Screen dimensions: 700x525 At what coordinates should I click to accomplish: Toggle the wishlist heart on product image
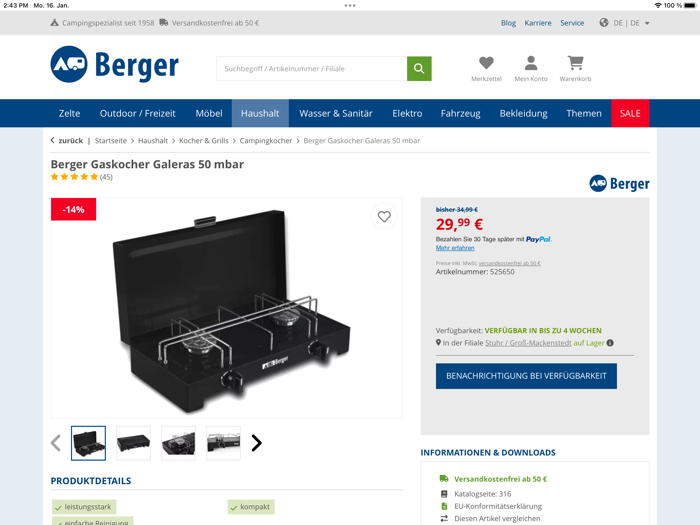pos(384,217)
